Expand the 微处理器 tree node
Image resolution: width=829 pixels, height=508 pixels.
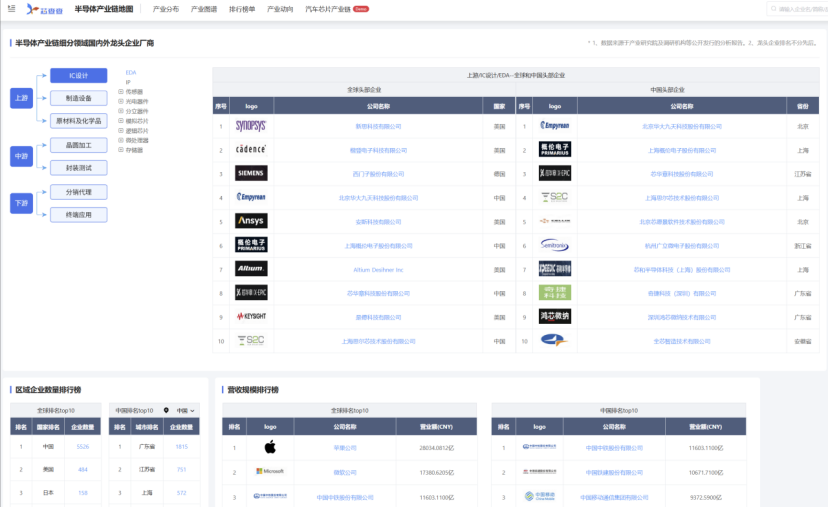pos(121,140)
